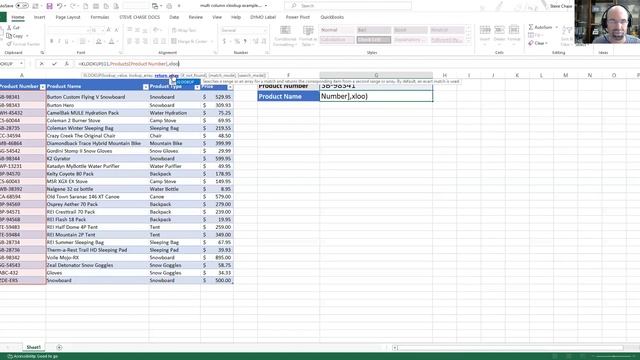The image size is (640, 360).
Task: Select the price cell showing 895.00
Action: click(x=217, y=258)
